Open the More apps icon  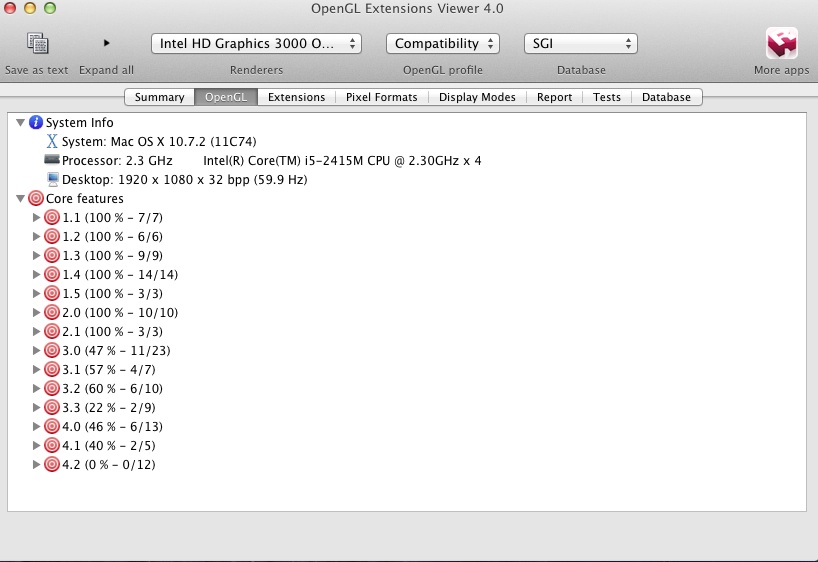pyautogui.click(x=781, y=44)
